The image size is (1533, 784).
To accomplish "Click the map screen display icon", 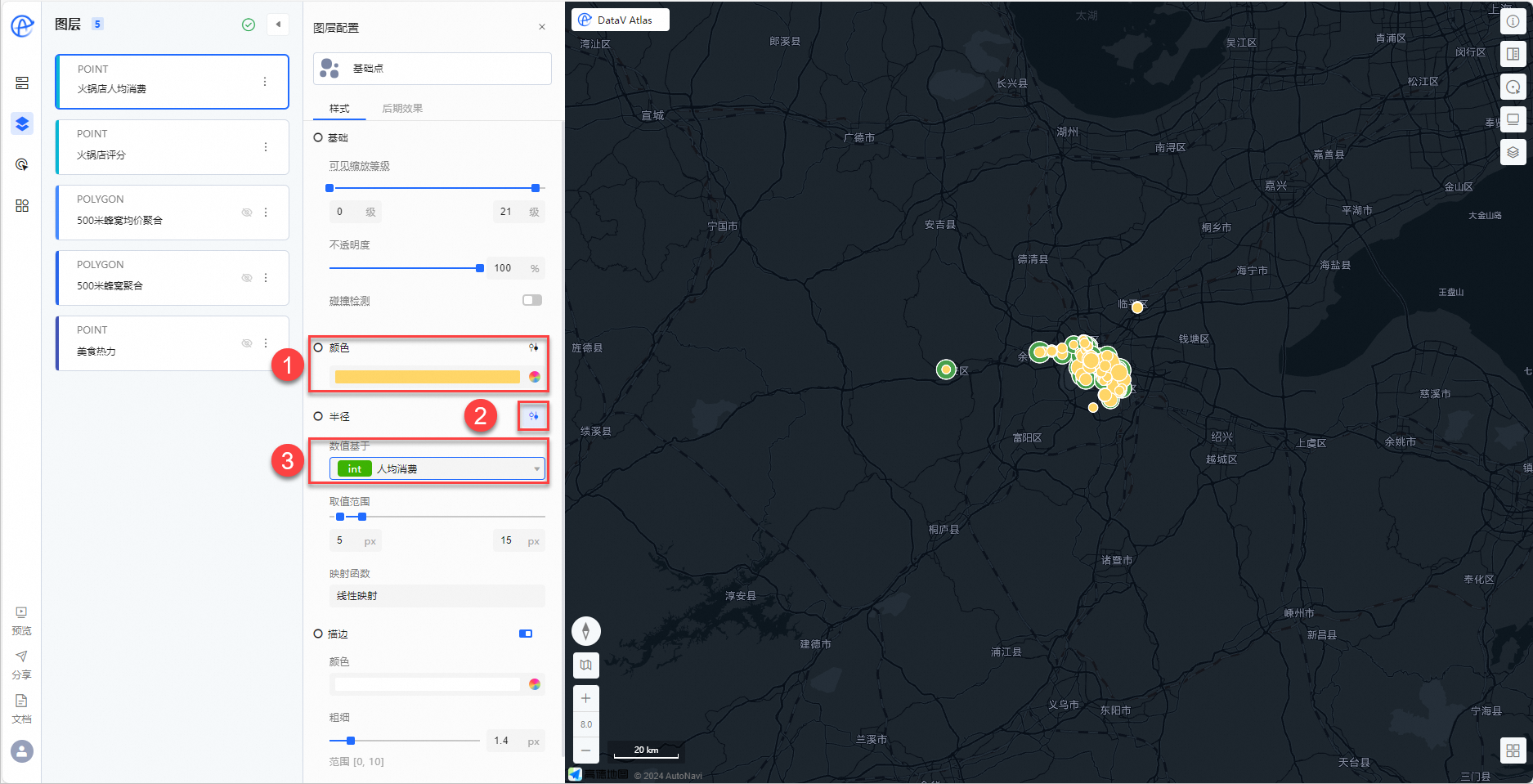I will coord(1513,119).
